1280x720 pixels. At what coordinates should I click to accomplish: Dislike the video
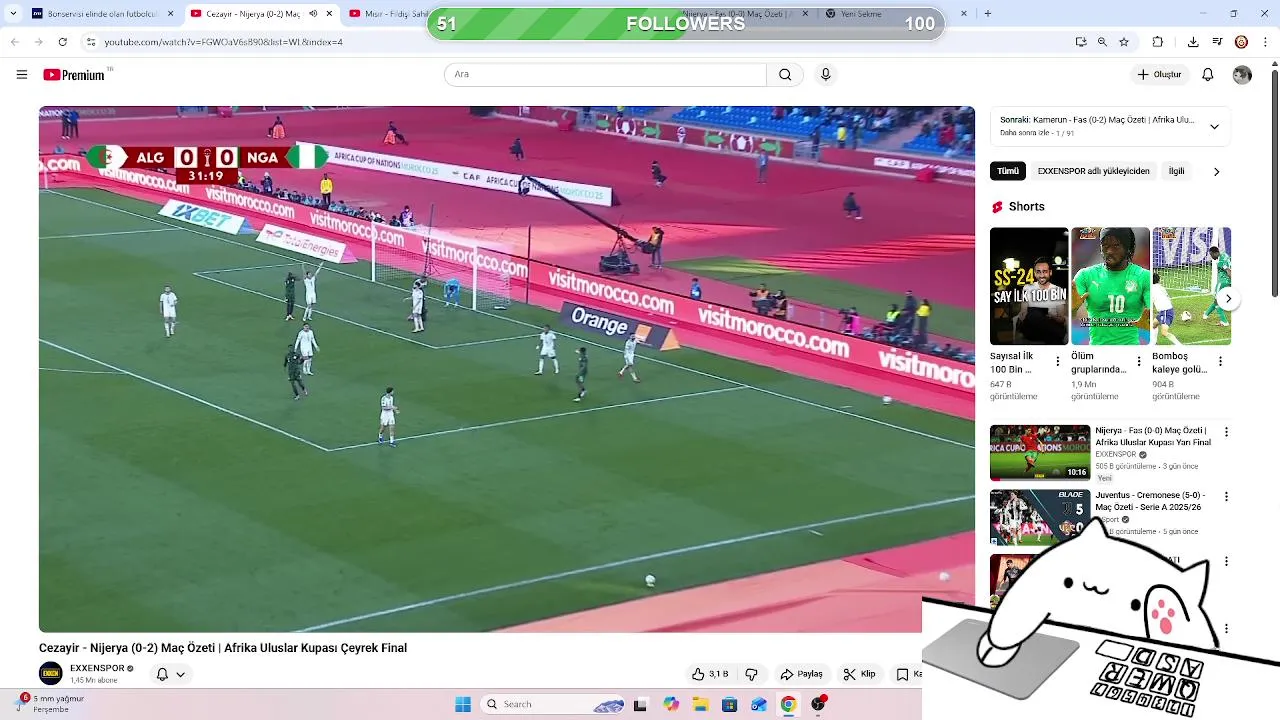(752, 674)
